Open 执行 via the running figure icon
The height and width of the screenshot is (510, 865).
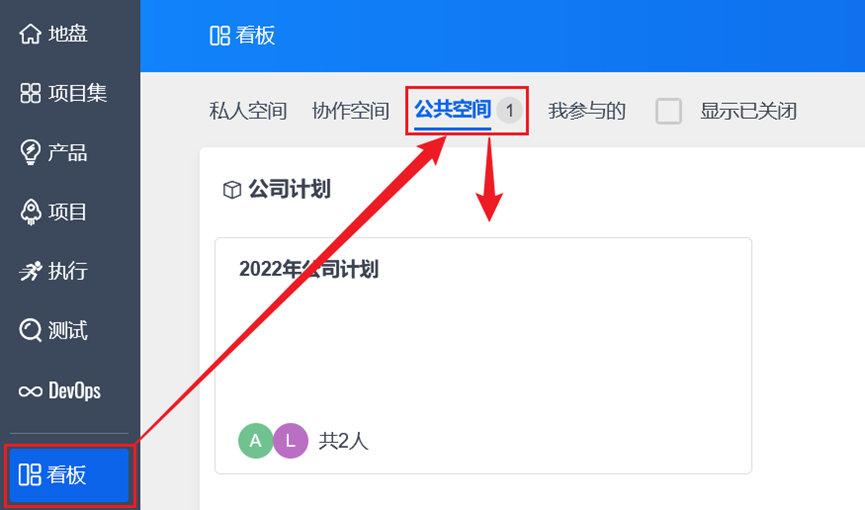point(30,271)
